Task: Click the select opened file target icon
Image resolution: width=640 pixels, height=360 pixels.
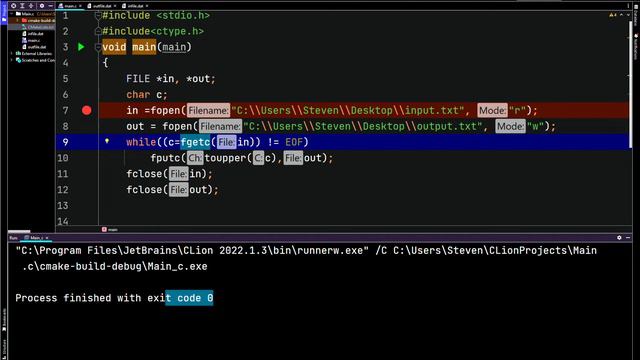Action: coord(13,6)
